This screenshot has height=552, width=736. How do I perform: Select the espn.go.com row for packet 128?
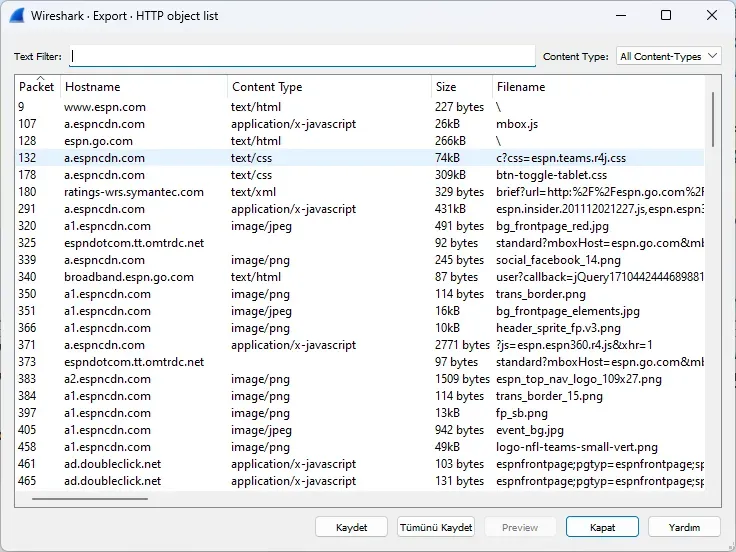point(360,141)
